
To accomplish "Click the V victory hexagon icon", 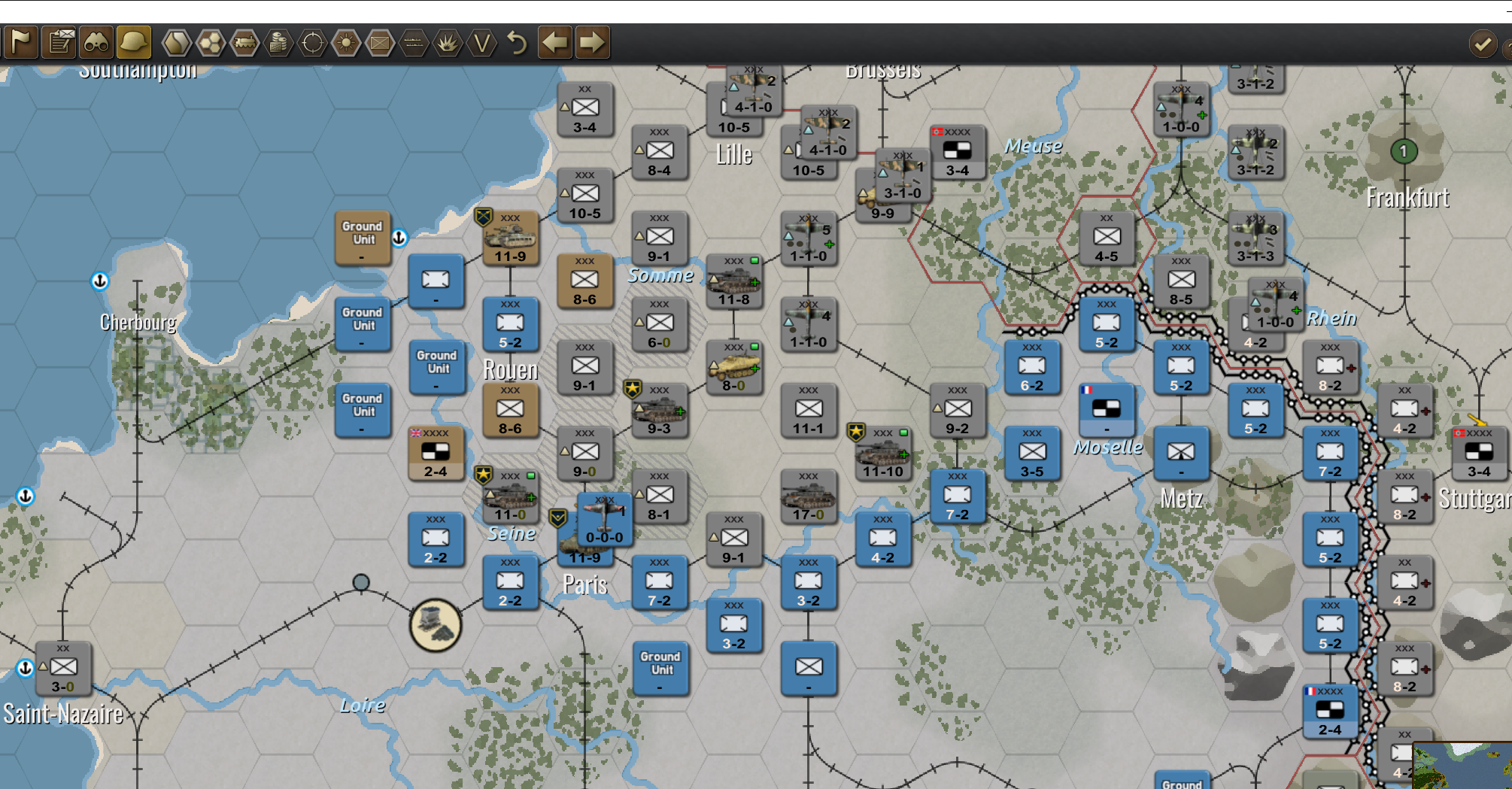I will (x=481, y=43).
